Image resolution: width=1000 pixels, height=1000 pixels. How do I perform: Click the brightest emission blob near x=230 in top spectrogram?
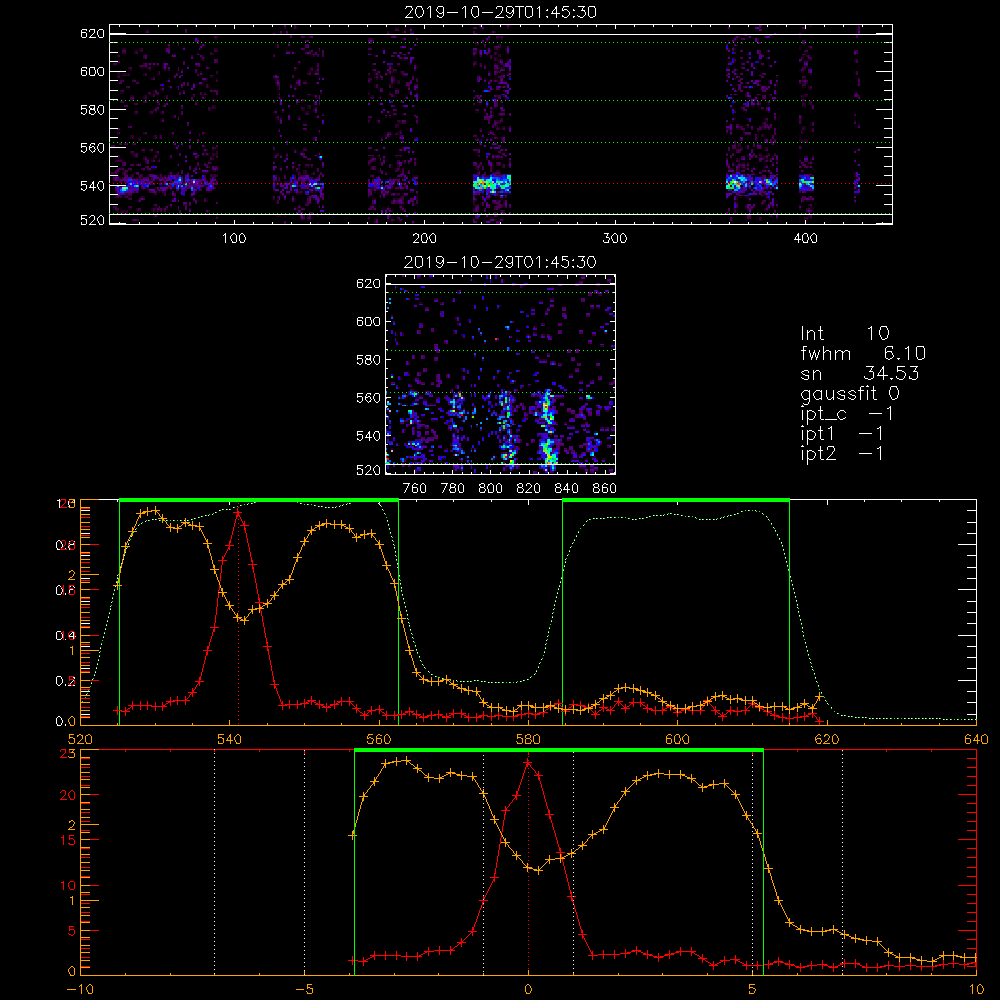point(492,184)
